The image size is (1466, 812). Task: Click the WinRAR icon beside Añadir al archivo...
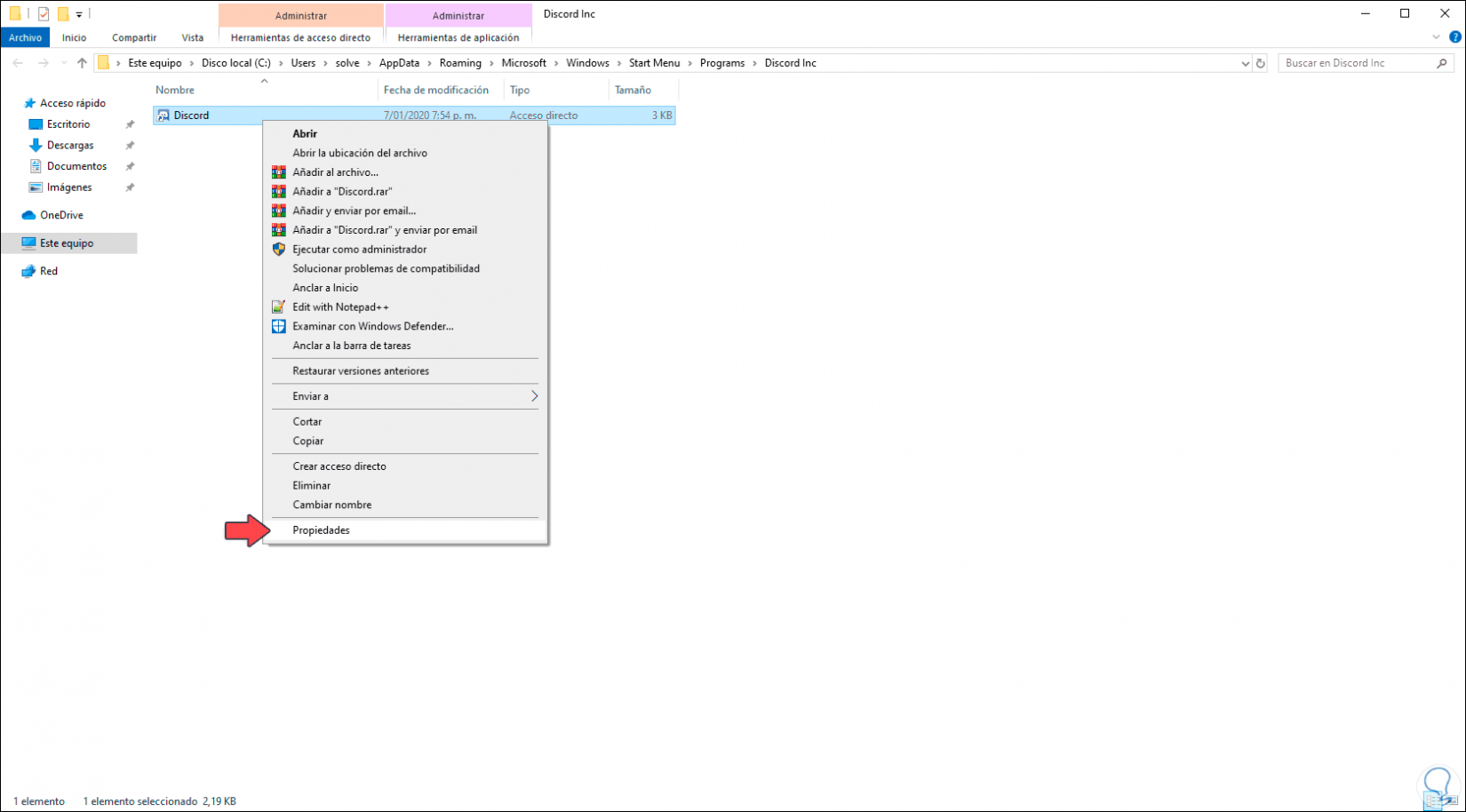pos(279,172)
